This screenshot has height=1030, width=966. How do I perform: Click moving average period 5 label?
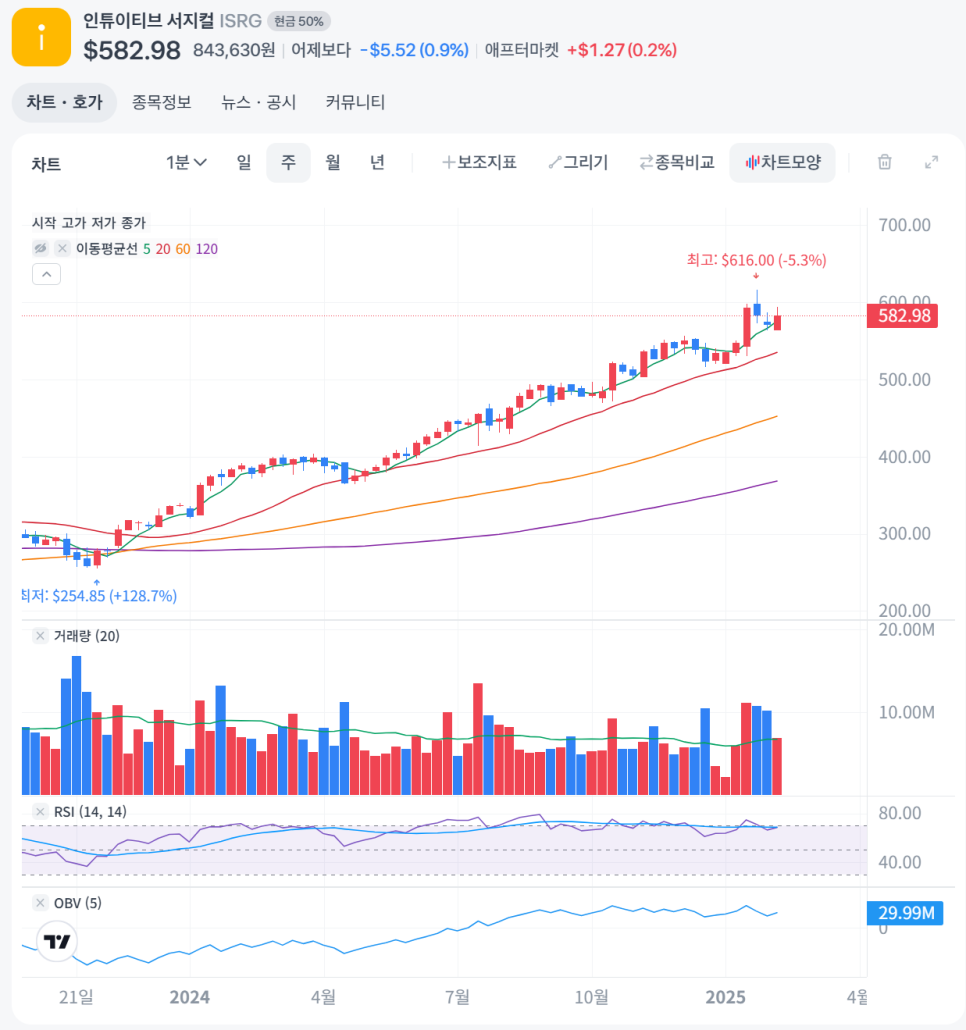(146, 249)
